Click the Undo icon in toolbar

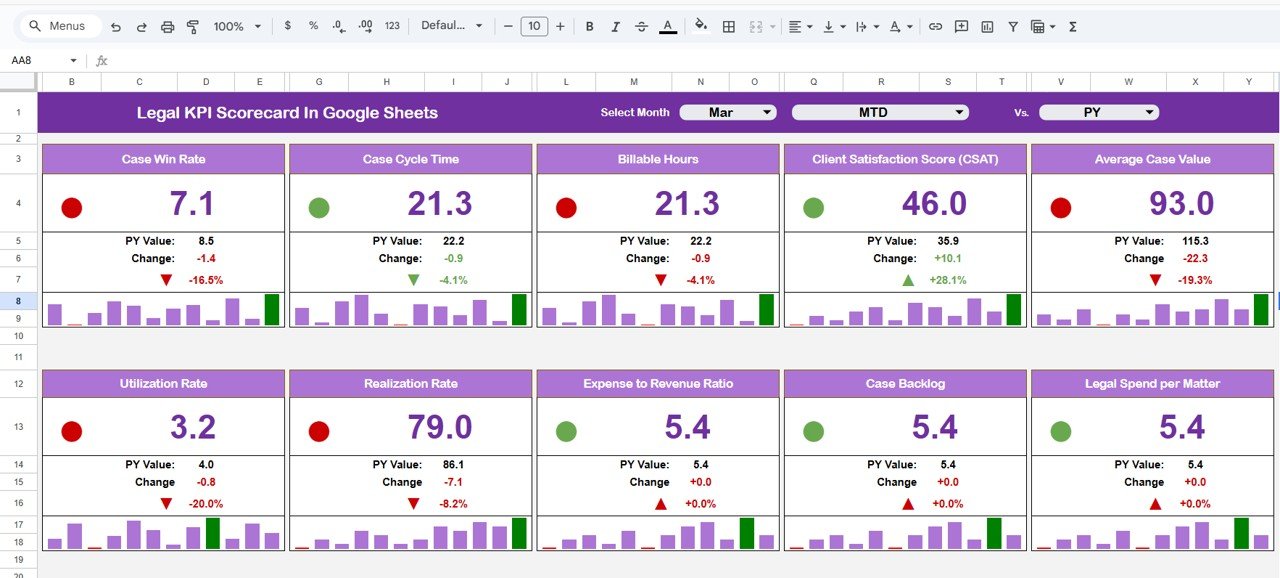coord(116,26)
